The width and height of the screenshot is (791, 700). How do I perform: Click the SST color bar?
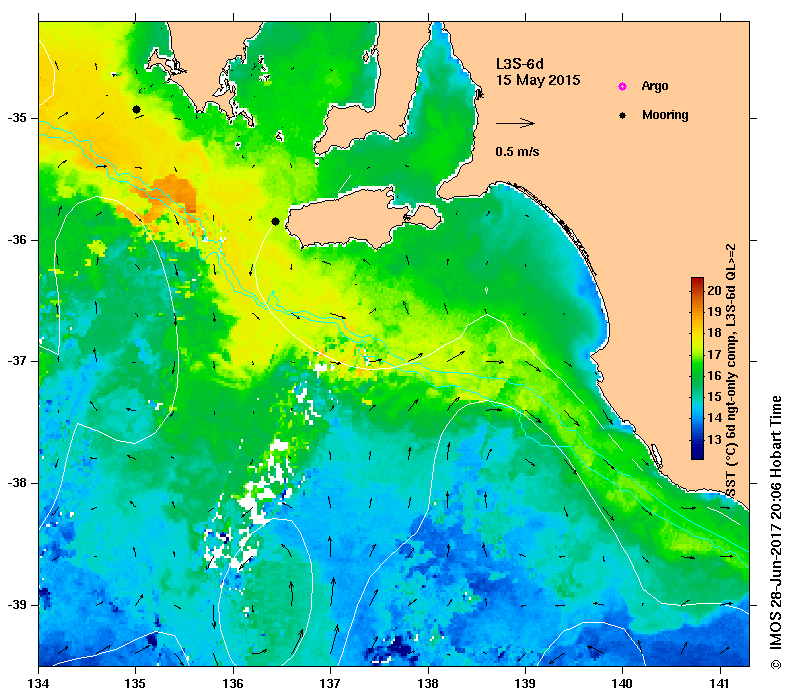[x=697, y=368]
